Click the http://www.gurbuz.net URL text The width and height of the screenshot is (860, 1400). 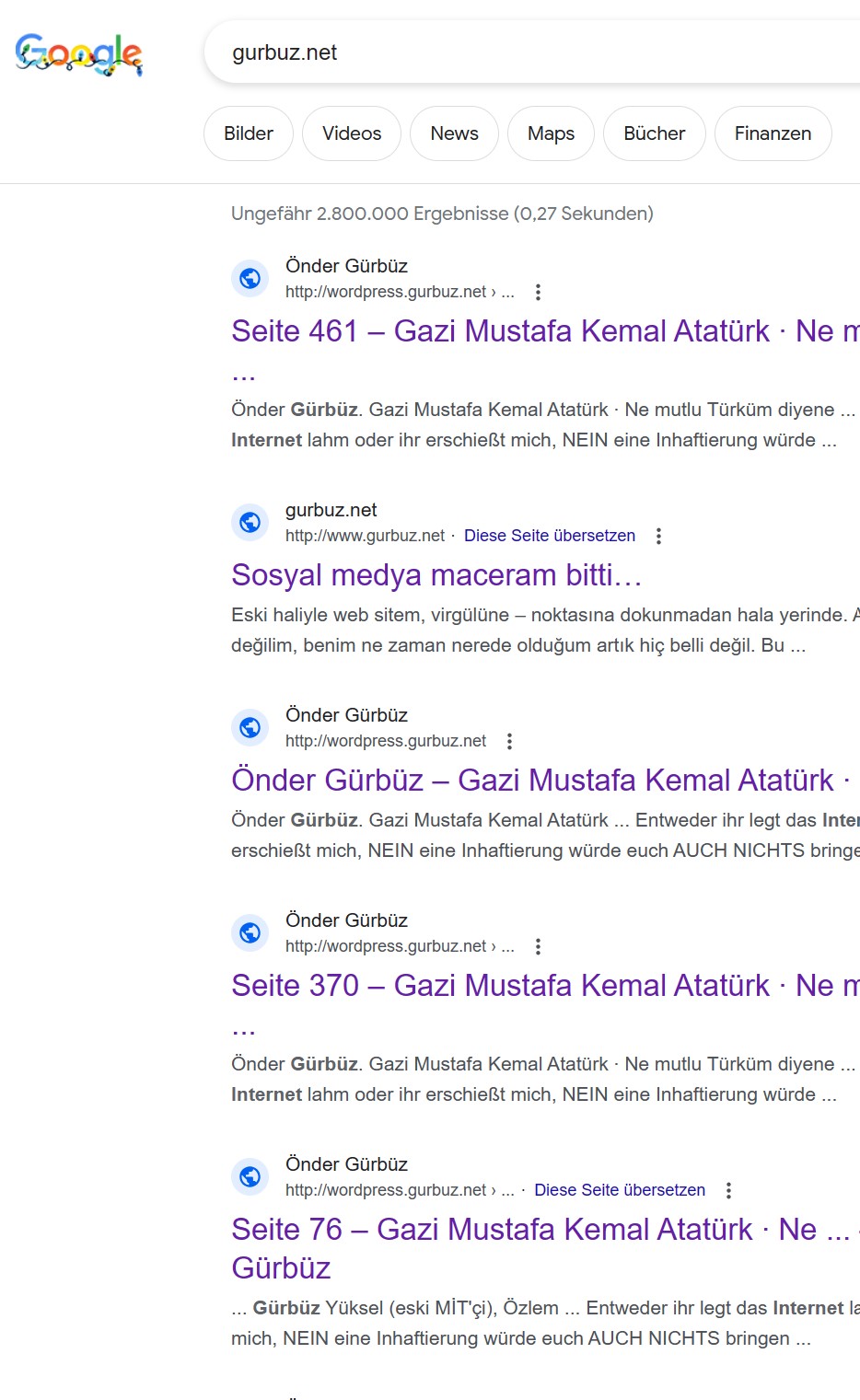365,536
